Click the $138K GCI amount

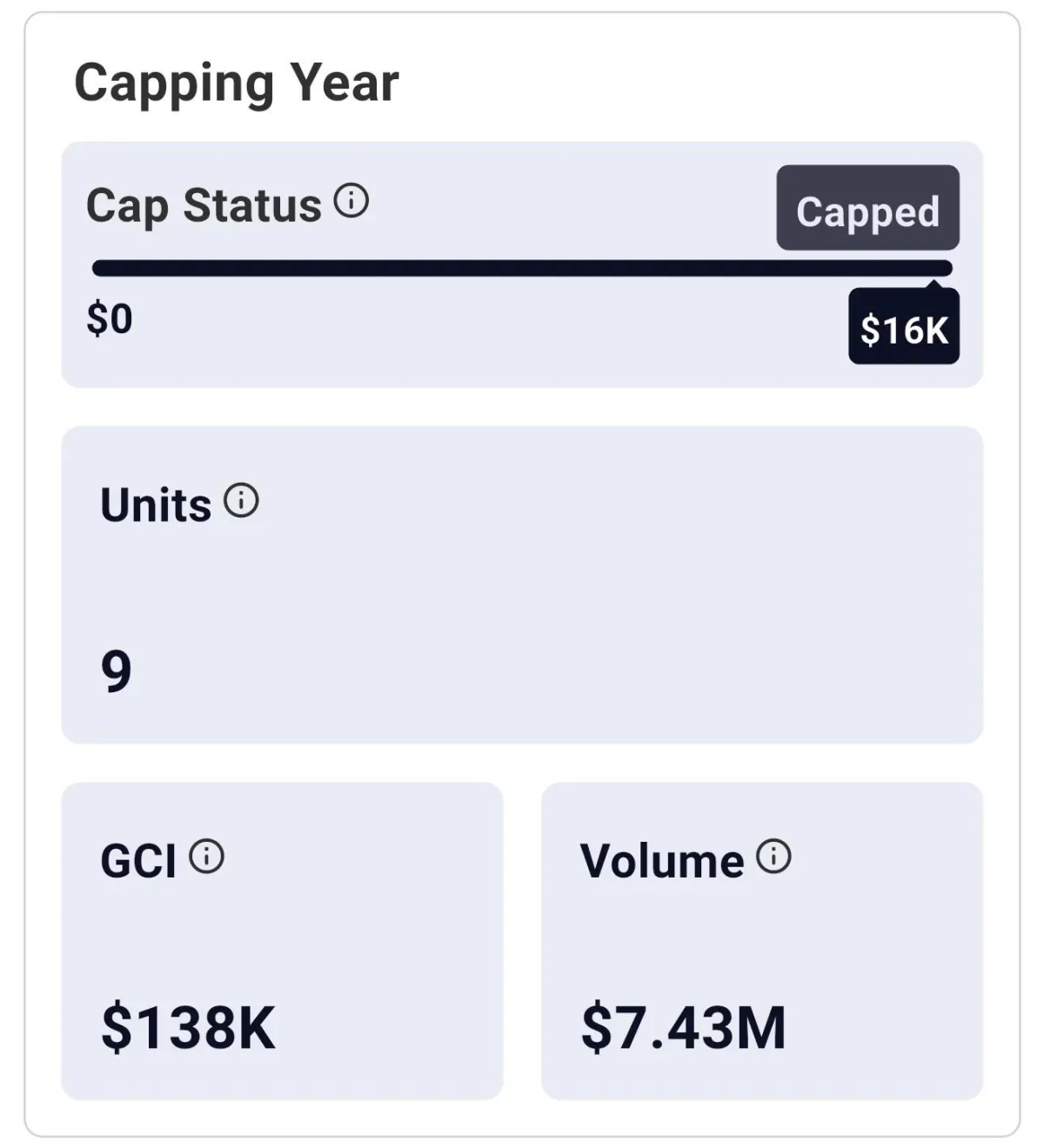point(188,1027)
